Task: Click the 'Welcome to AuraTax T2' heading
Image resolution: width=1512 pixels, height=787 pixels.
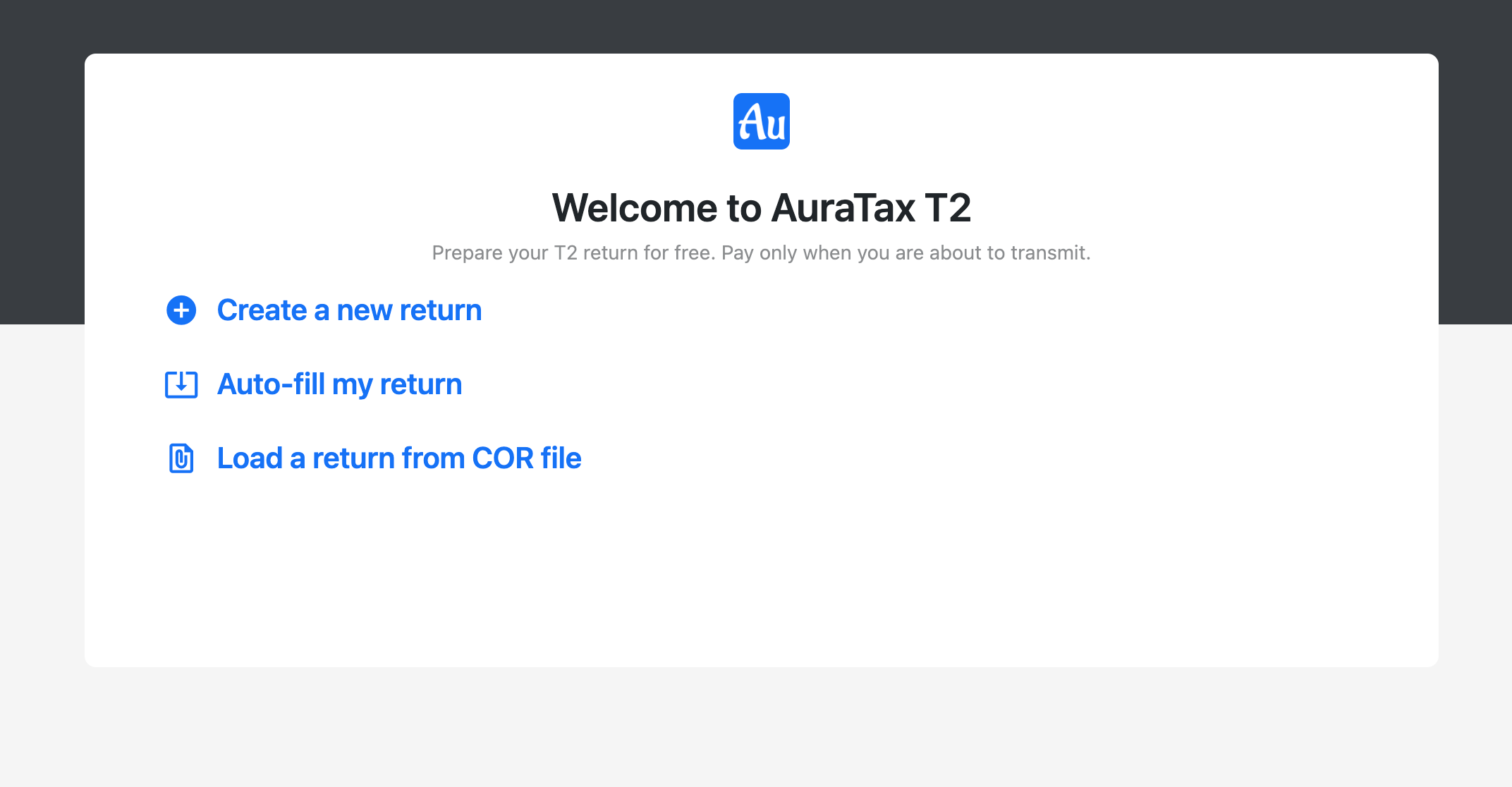Action: 761,208
